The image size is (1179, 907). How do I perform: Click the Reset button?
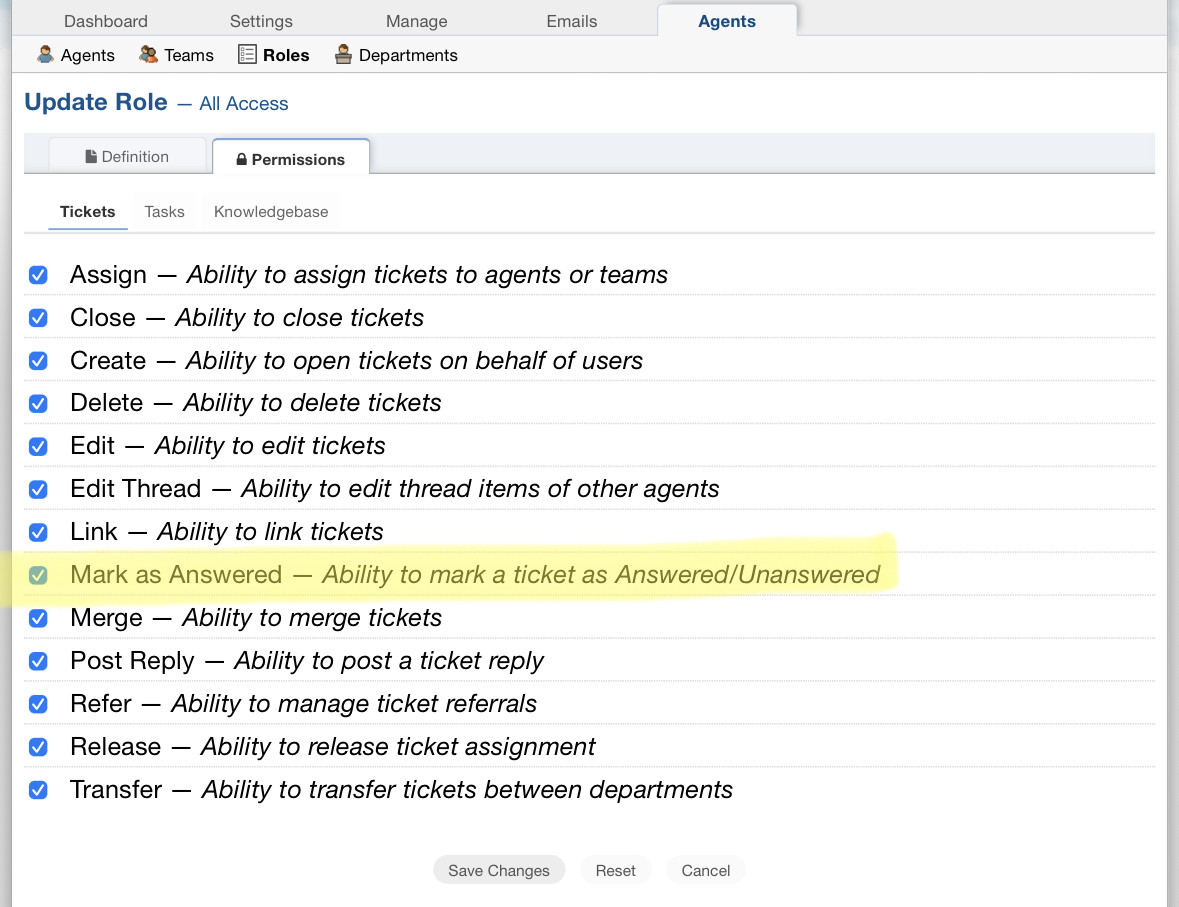coord(615,870)
